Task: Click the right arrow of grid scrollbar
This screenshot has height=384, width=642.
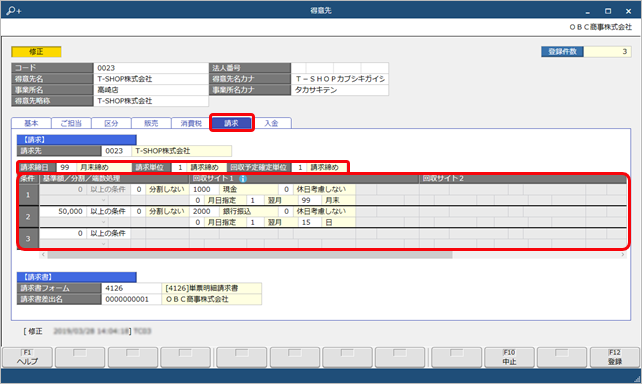Action: pos(623,255)
